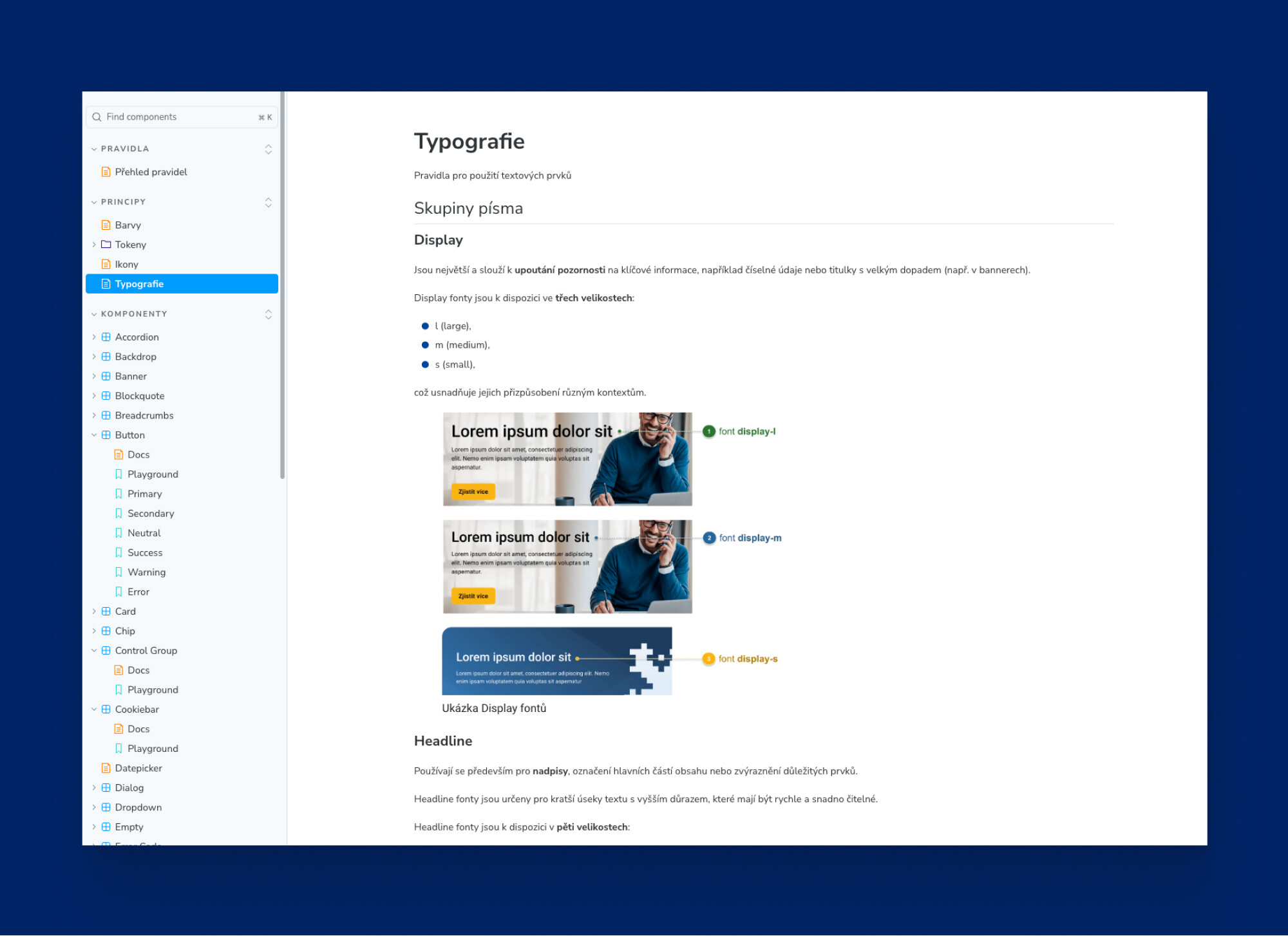
Task: Click the Secondary story bookmark icon
Action: 118,514
